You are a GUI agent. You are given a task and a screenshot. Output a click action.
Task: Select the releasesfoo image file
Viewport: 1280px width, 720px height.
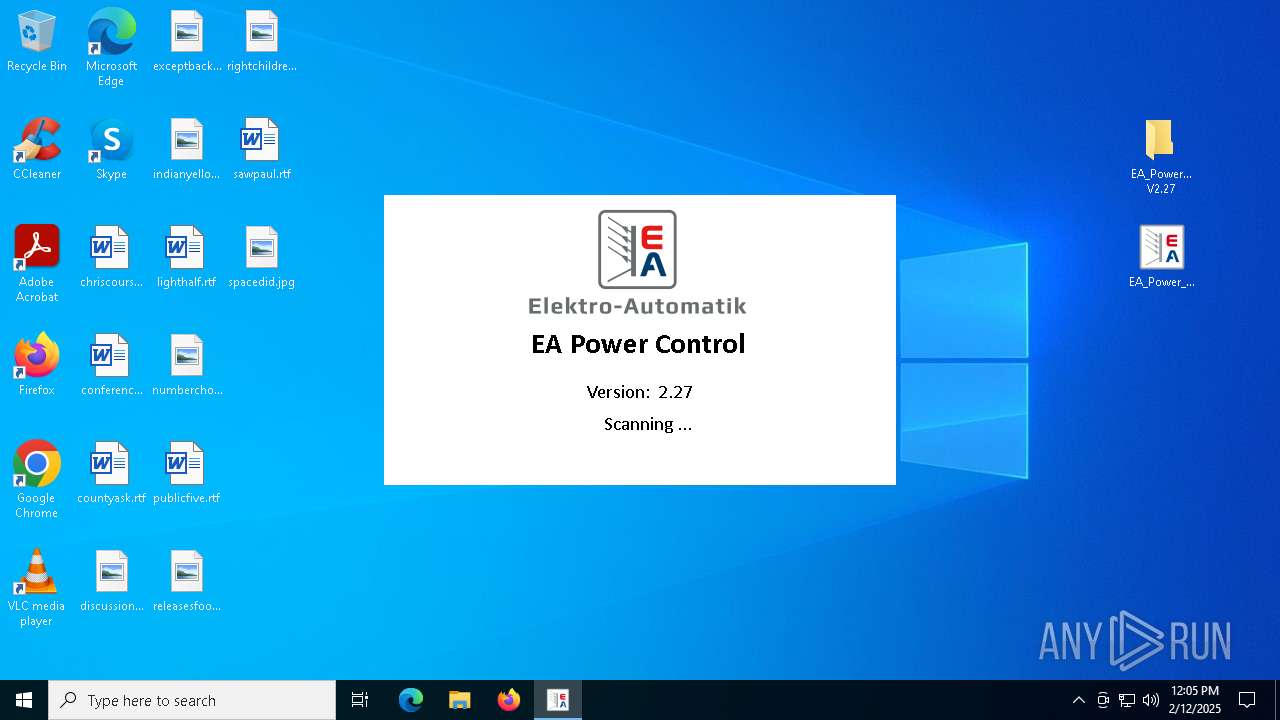187,582
